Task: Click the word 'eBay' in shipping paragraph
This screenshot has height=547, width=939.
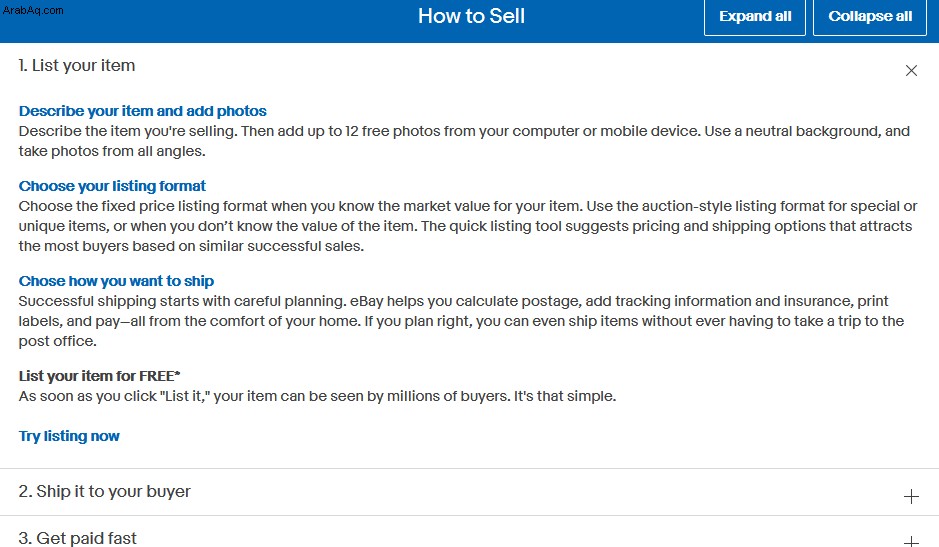Action: pyautogui.click(x=366, y=301)
